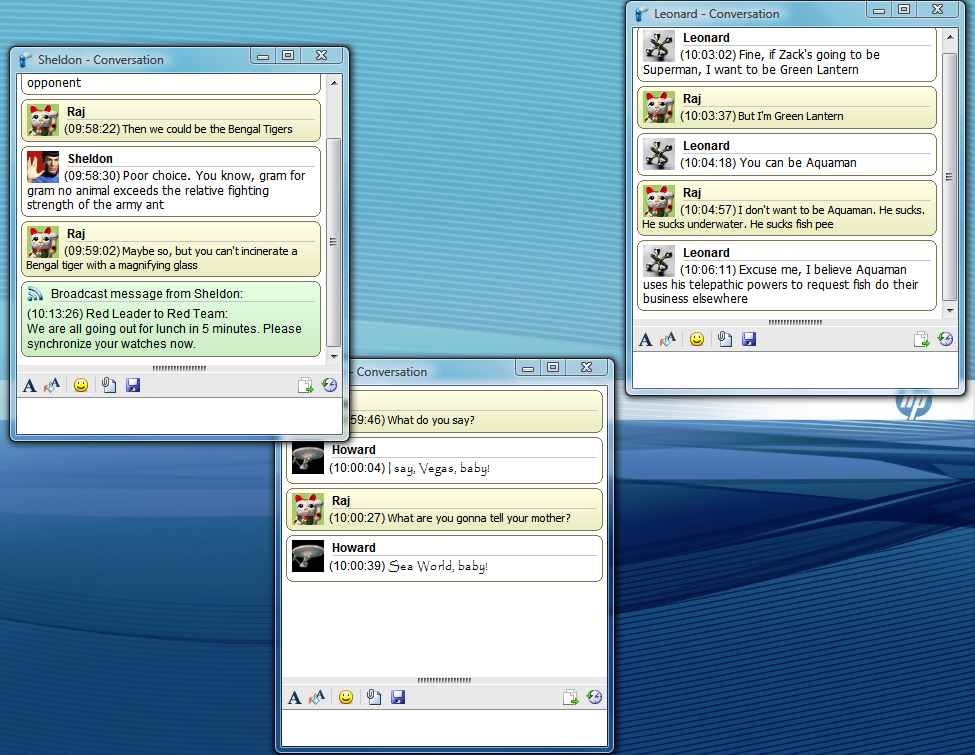Click the scroll-down arrow in Leonard's conversation

click(x=948, y=310)
